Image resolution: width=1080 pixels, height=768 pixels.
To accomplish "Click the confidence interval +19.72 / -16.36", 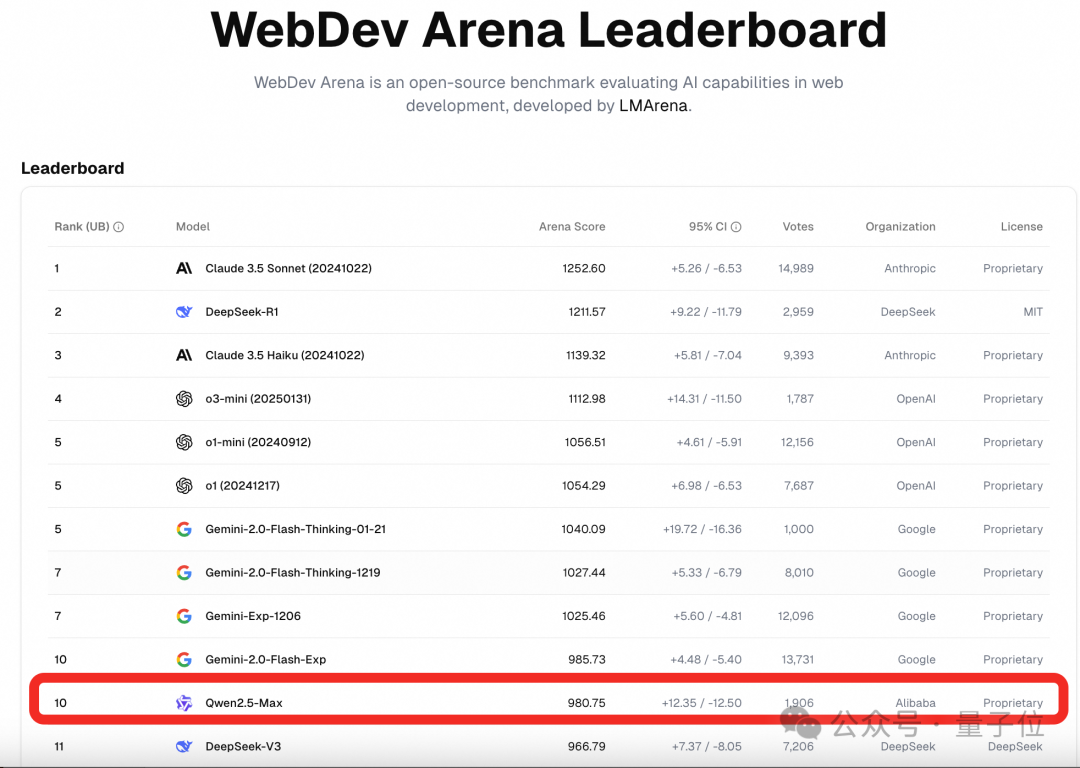I will 703,528.
